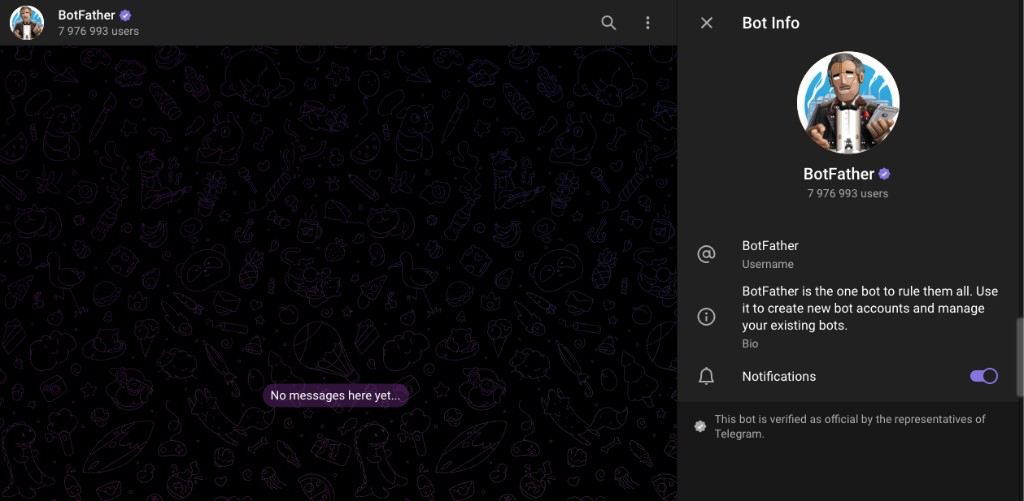Click the bio info circle icon
Screen dimensions: 1024x501
(706, 317)
